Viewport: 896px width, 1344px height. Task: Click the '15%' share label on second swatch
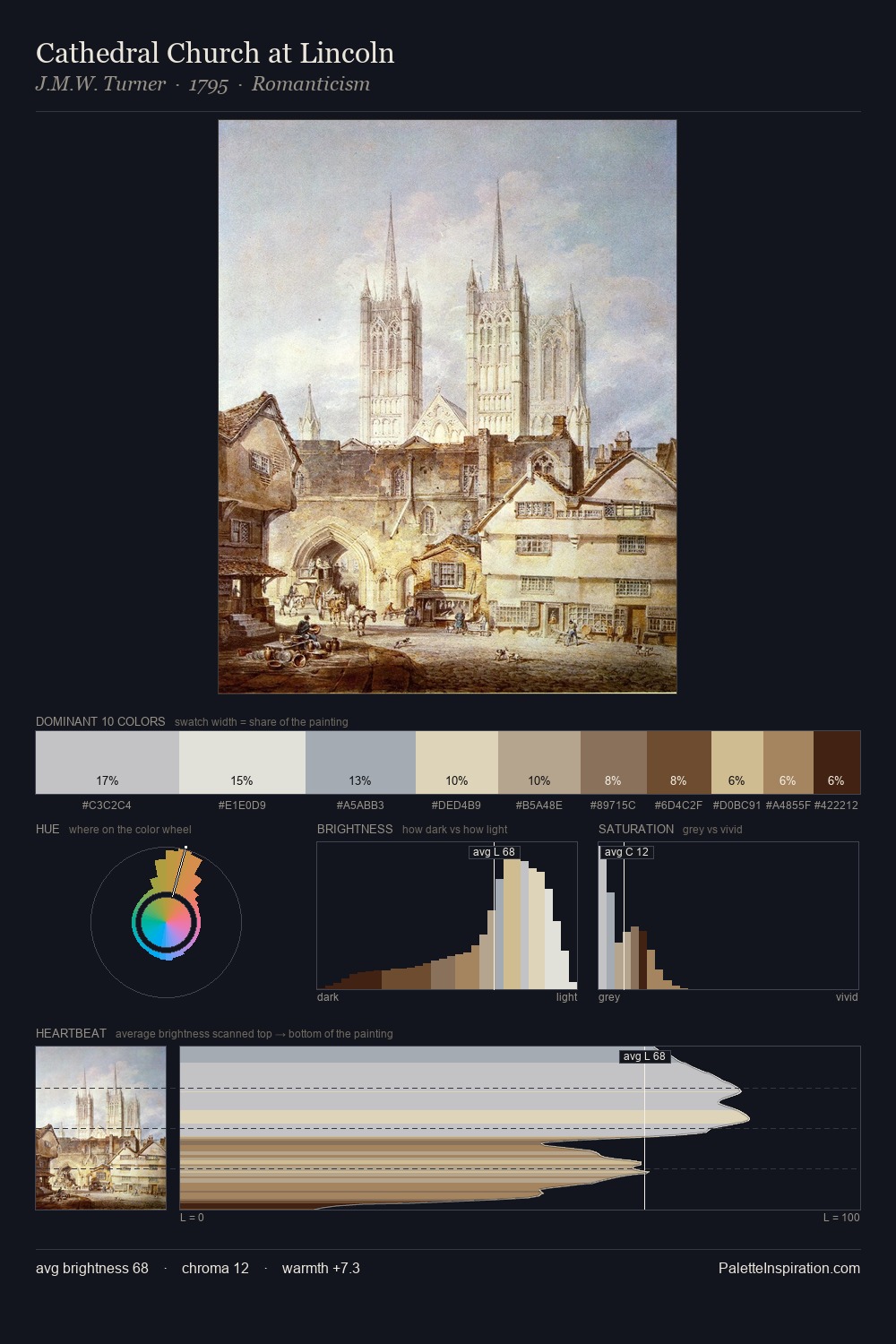pos(242,780)
